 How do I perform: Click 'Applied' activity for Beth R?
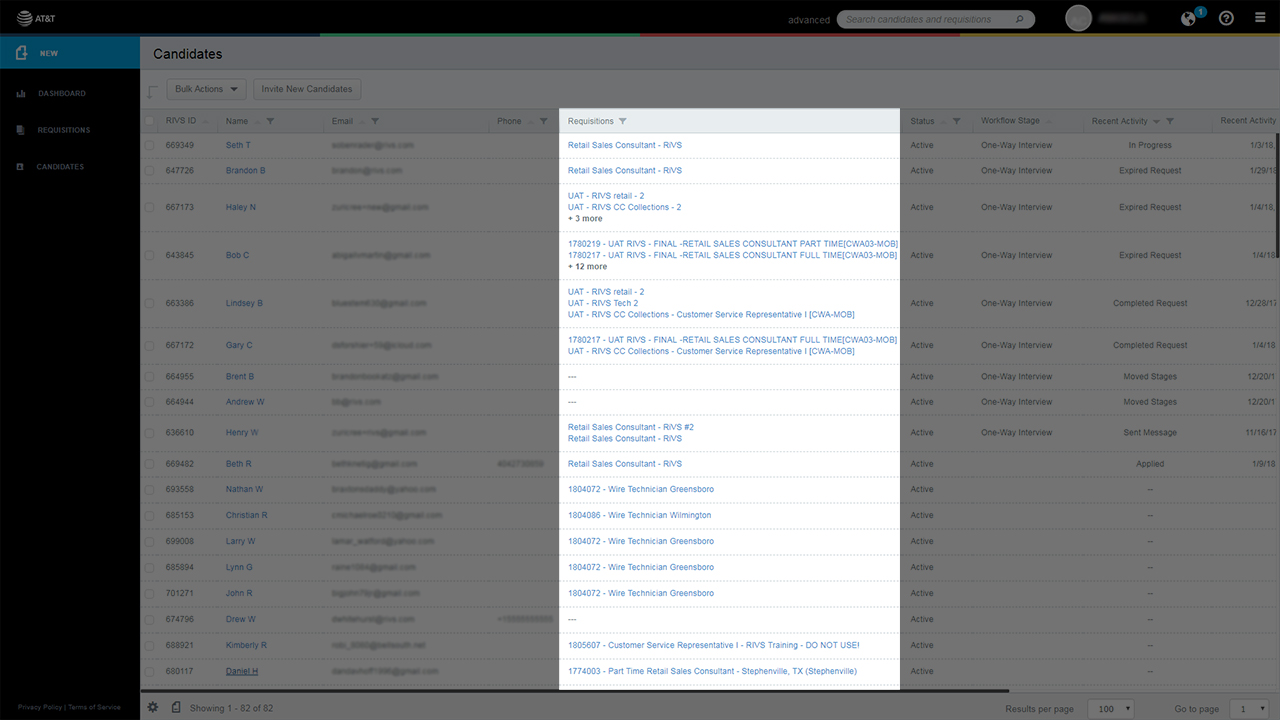(x=1150, y=464)
